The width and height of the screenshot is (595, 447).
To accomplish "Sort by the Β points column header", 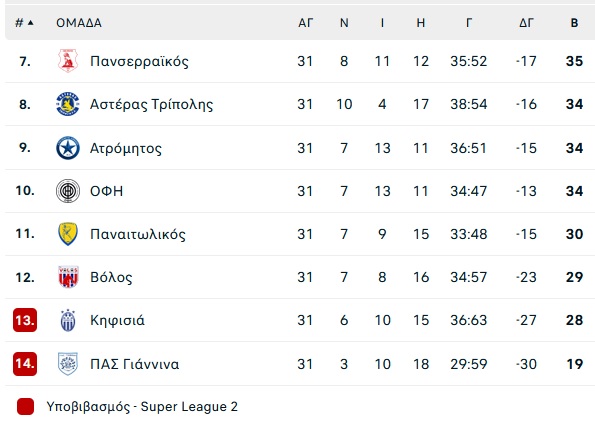I will [x=575, y=23].
